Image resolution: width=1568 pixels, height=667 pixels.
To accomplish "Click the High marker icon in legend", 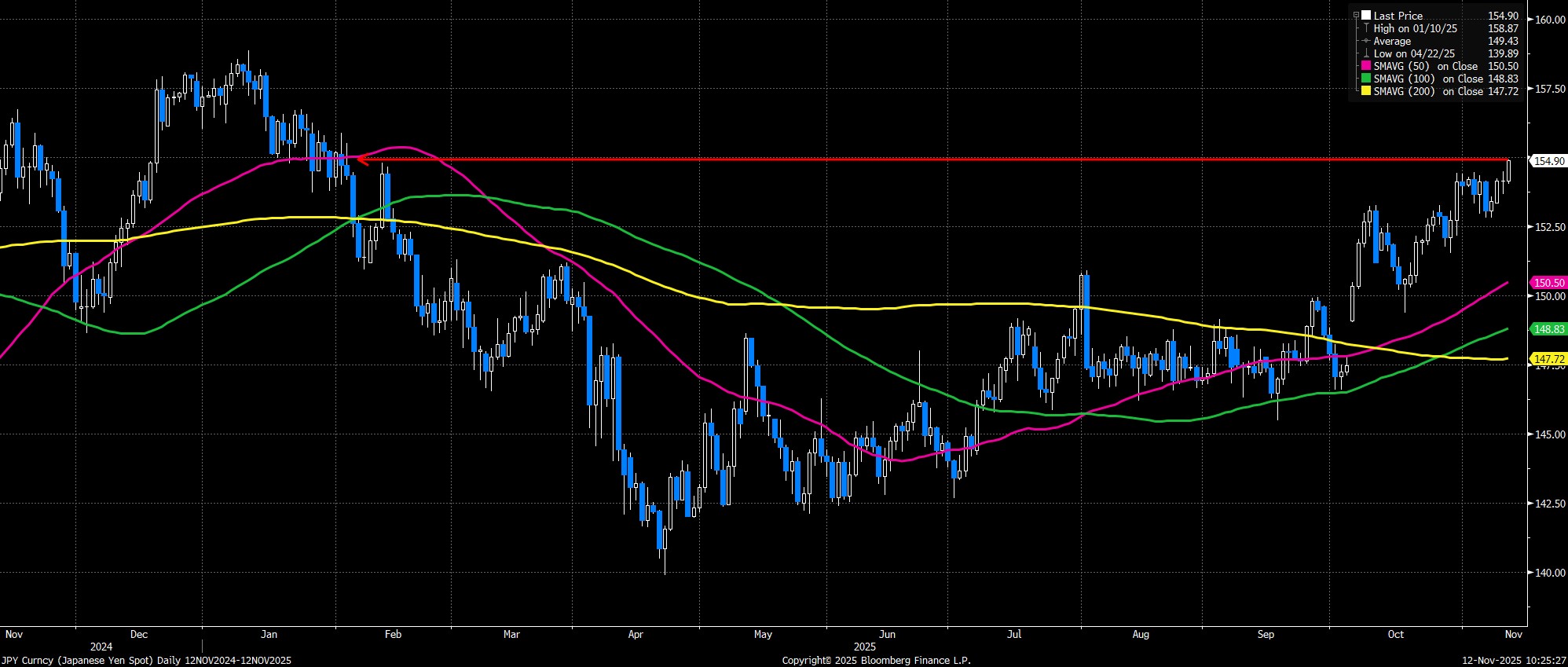I will [1366, 28].
